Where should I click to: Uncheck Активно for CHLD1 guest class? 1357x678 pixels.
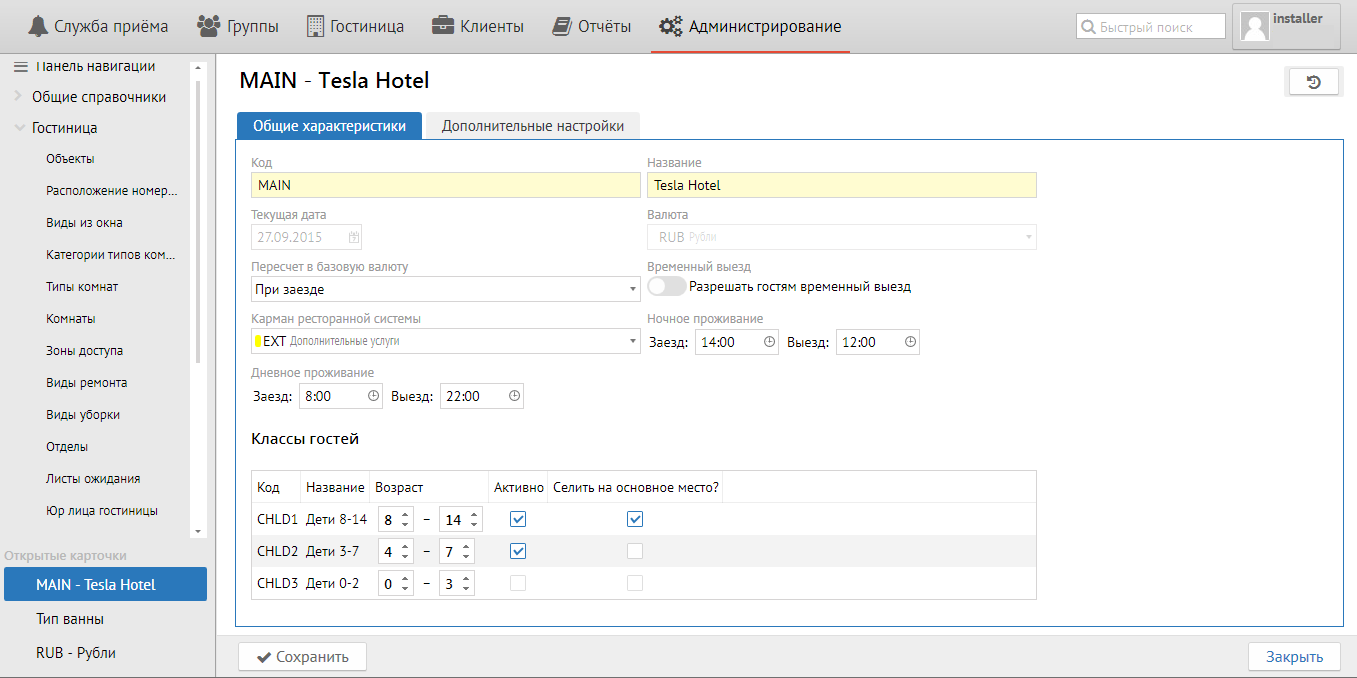(x=518, y=519)
